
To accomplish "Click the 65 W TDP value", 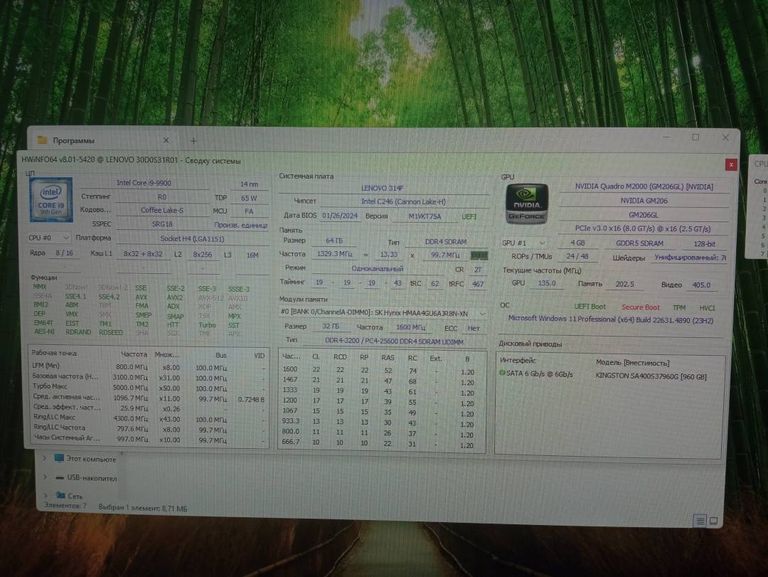I will (x=249, y=198).
